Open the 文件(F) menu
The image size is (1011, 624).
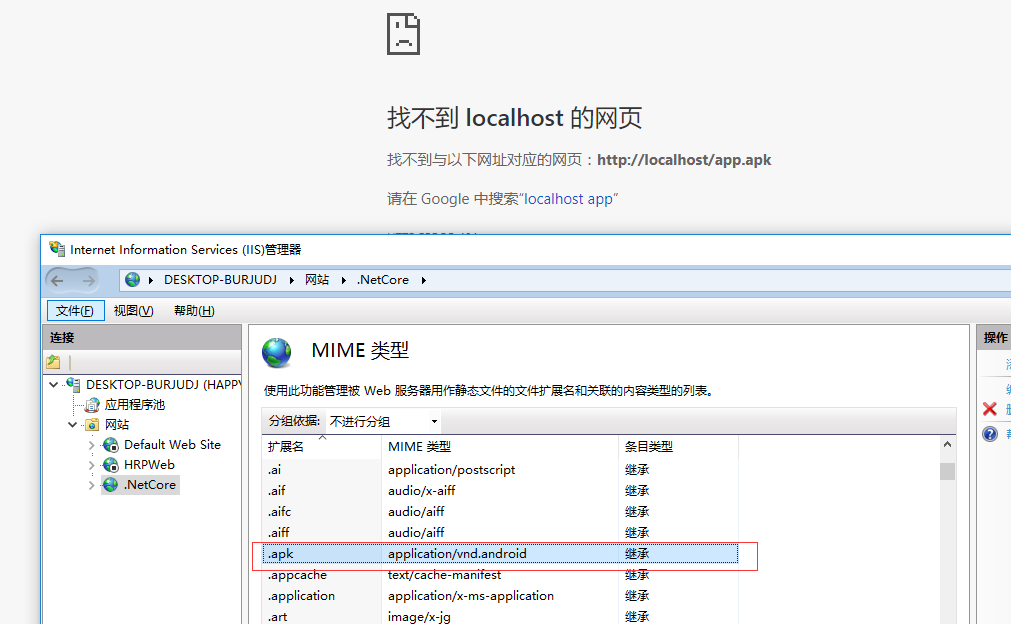click(75, 311)
